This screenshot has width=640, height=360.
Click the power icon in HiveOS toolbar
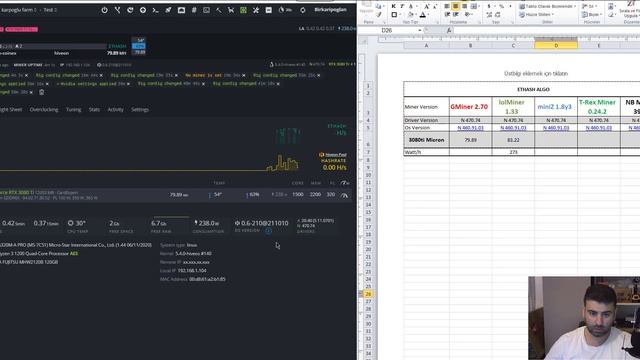[x=104, y=10]
